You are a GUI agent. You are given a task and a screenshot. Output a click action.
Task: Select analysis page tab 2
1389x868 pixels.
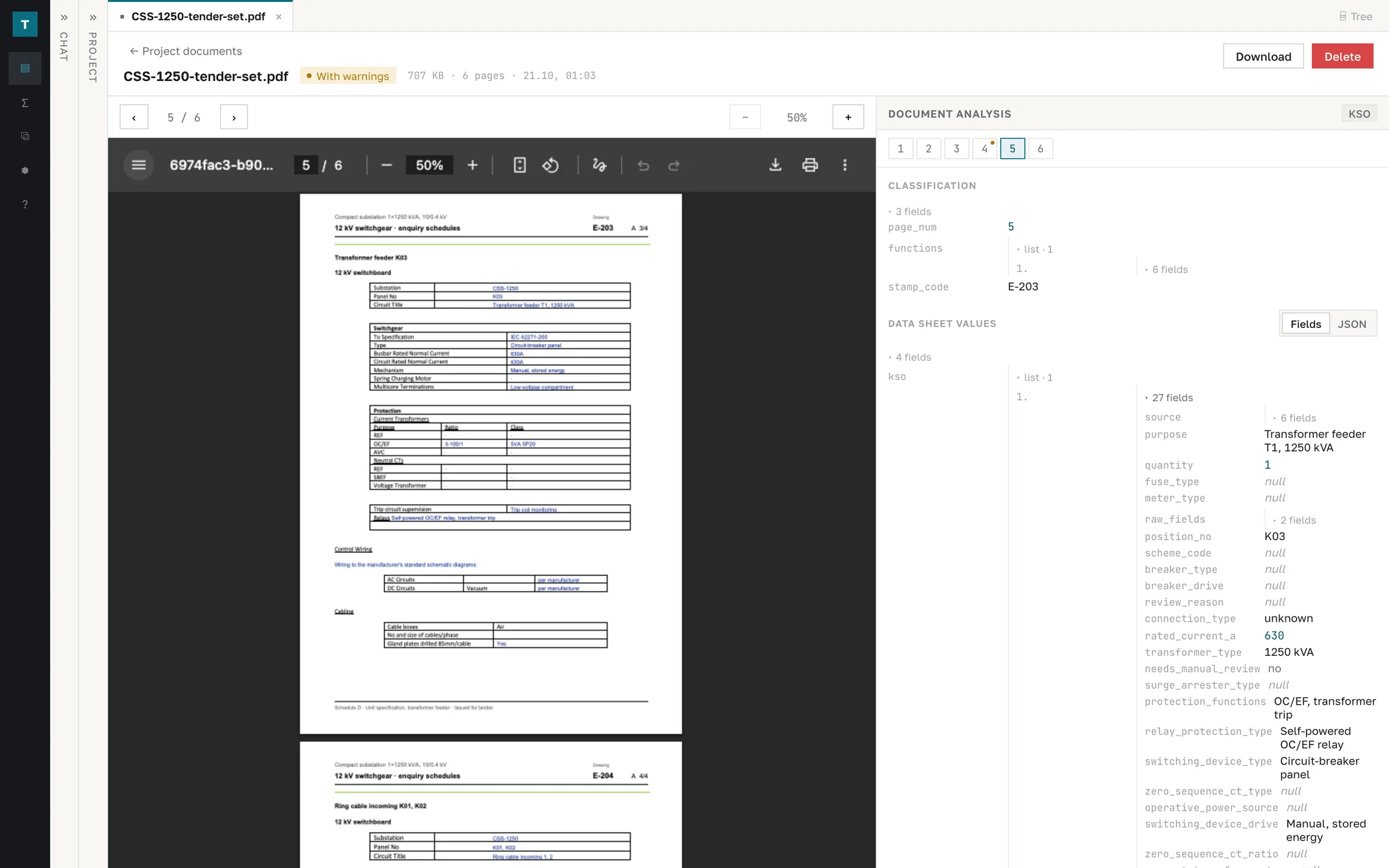929,149
